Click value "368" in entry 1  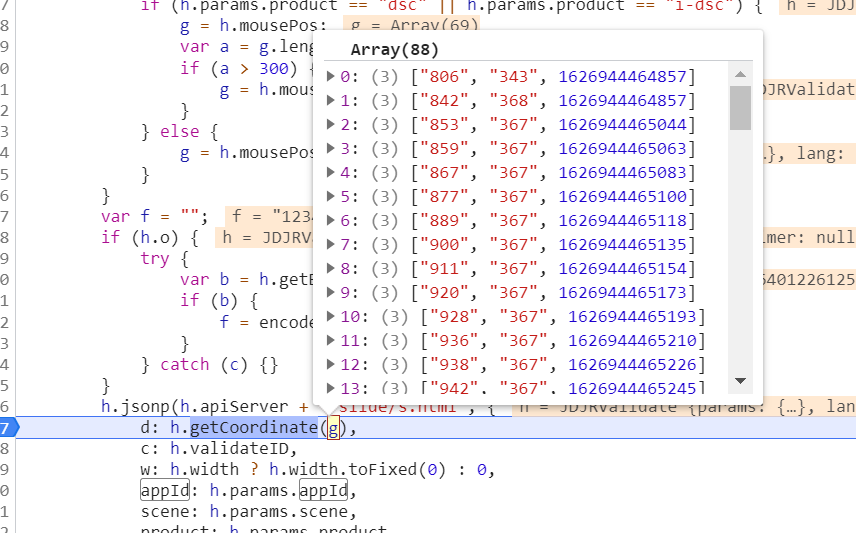513,100
